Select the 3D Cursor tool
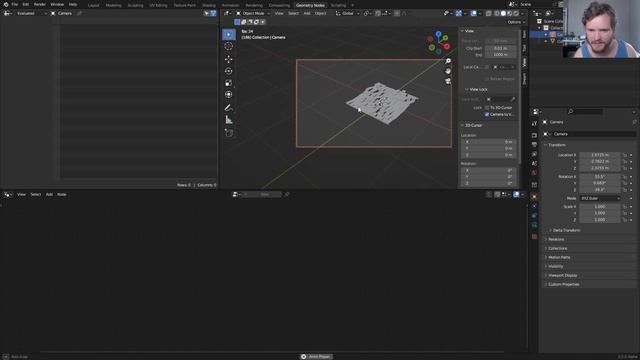Screen dimensions: 640x360 coord(229,46)
